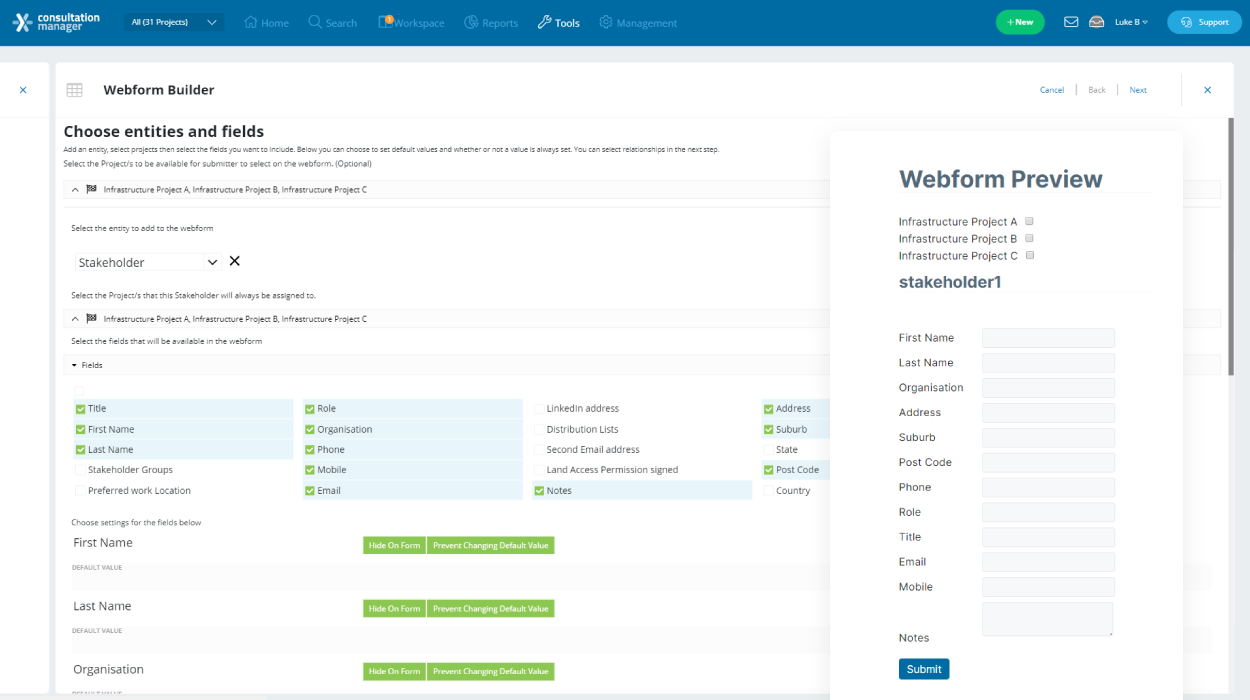Collapse the Fields section

point(74,365)
